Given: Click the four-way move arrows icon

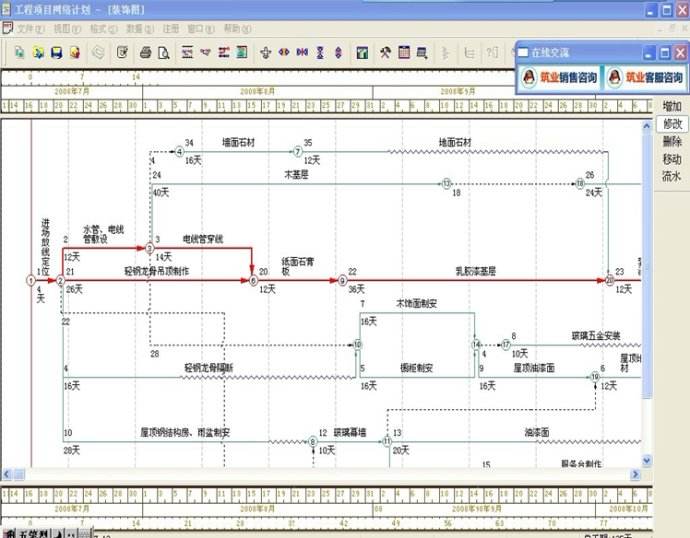Looking at the screenshot, I should click(x=265, y=53).
